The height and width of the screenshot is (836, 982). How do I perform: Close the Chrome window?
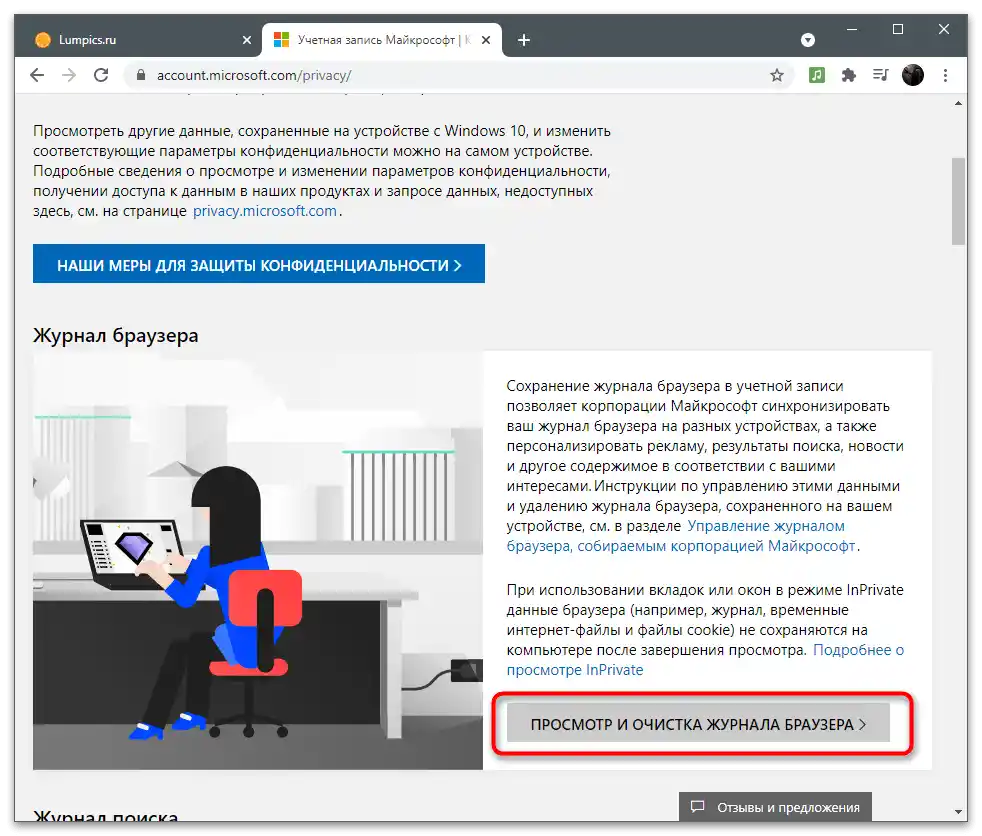944,29
